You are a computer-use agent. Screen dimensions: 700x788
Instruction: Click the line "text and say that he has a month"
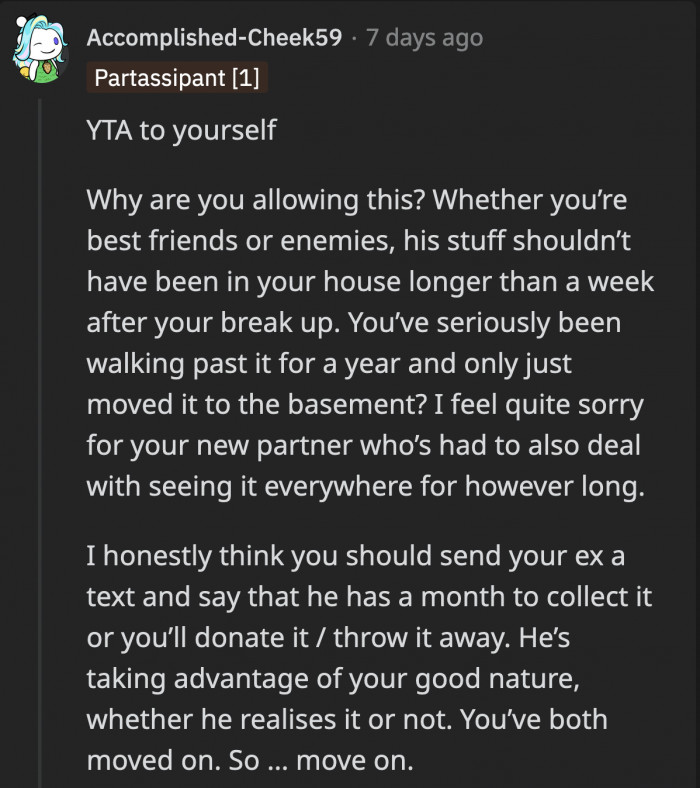tap(369, 598)
